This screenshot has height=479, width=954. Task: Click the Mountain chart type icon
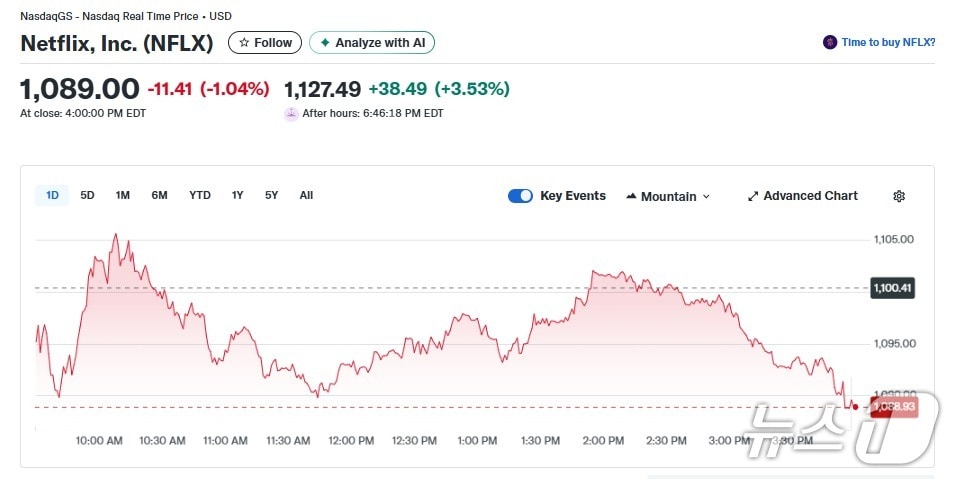[631, 196]
